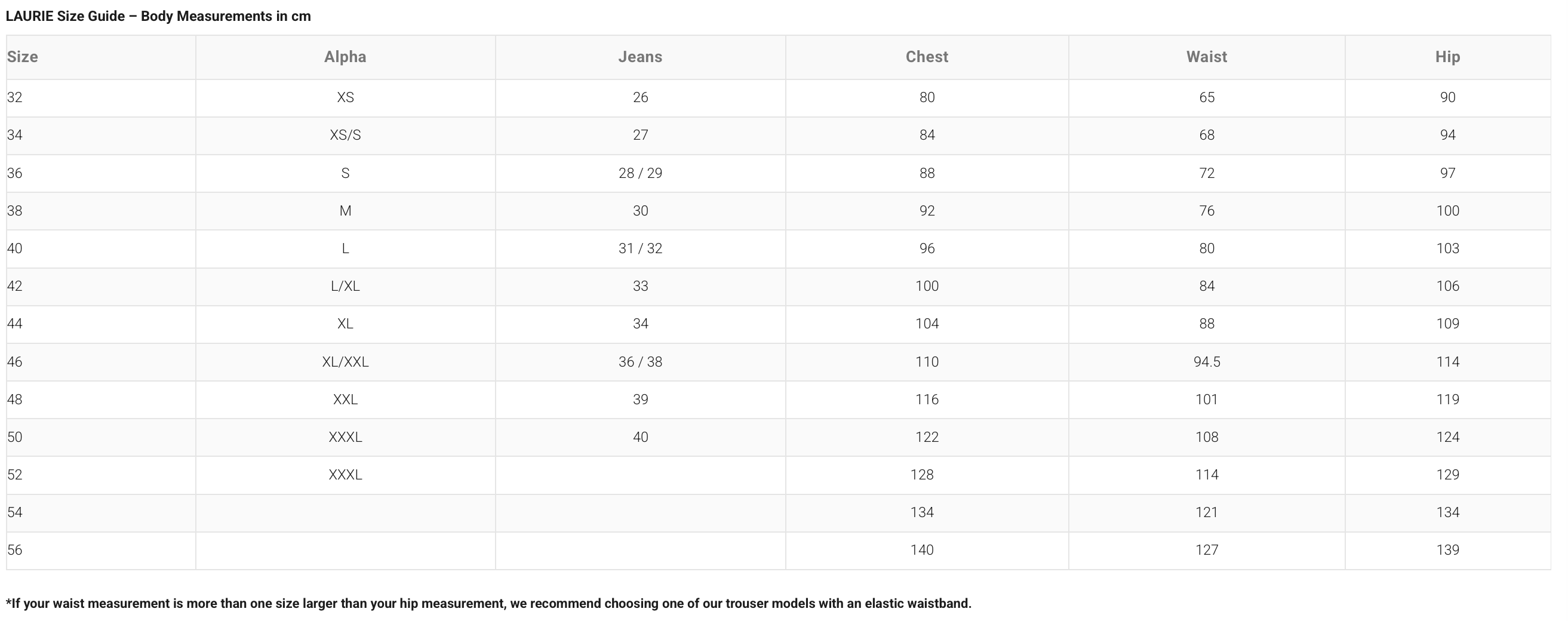This screenshot has width=1568, height=621.
Task: Click the XS/S alpha size cell
Action: [x=345, y=135]
